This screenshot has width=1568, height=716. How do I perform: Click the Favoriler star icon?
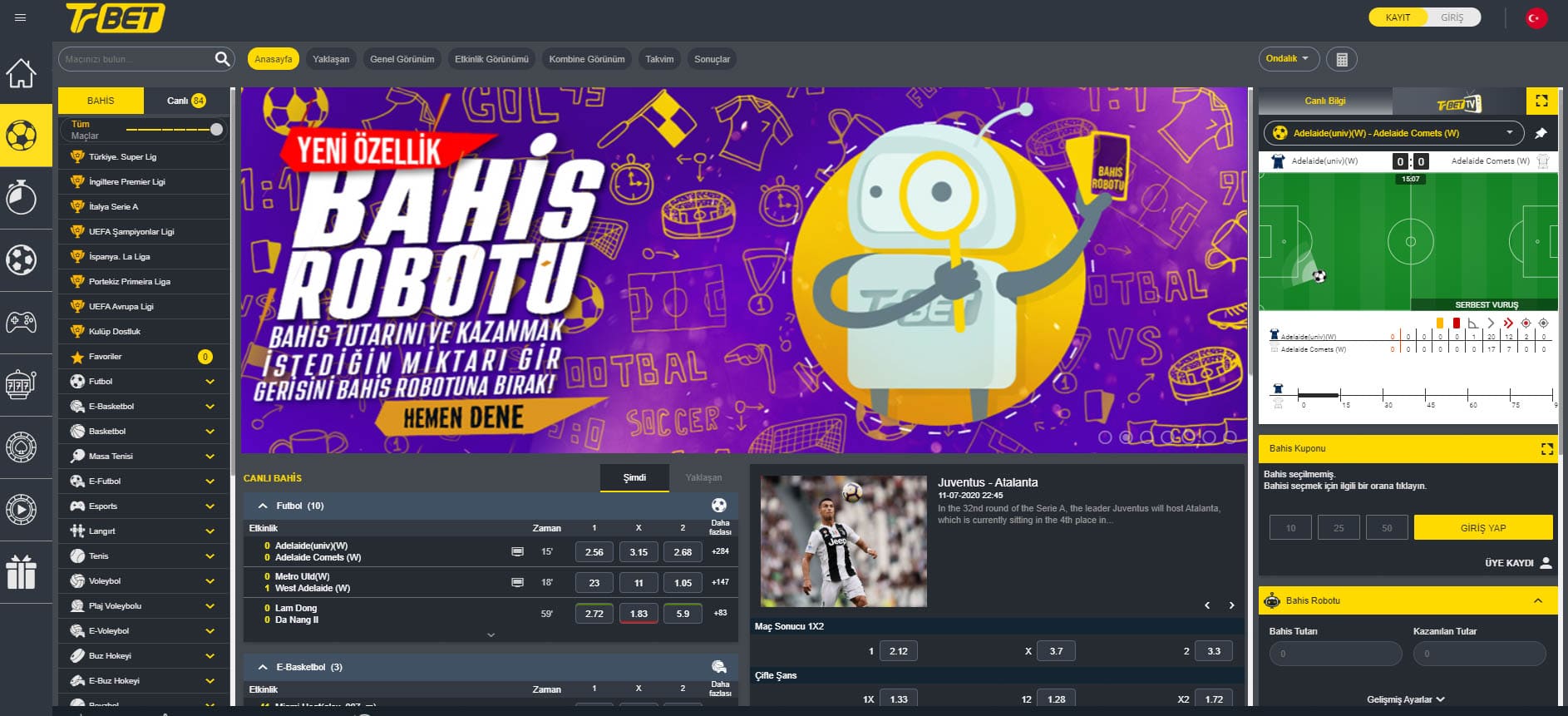pos(77,357)
